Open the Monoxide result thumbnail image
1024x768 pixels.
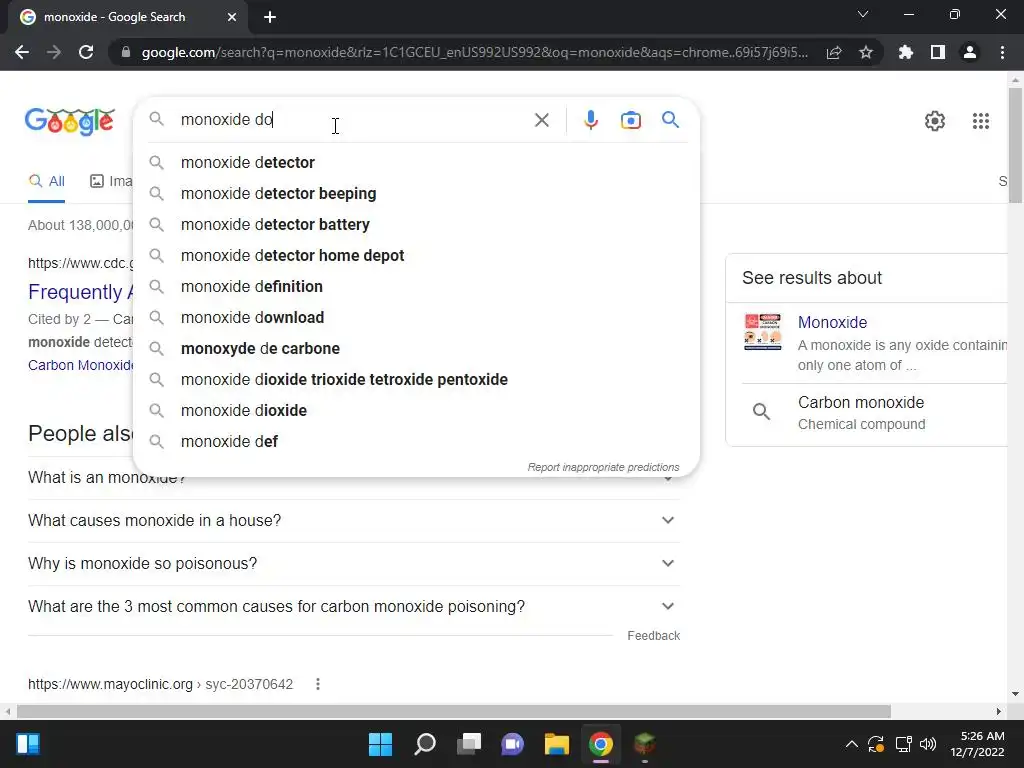pyautogui.click(x=762, y=332)
